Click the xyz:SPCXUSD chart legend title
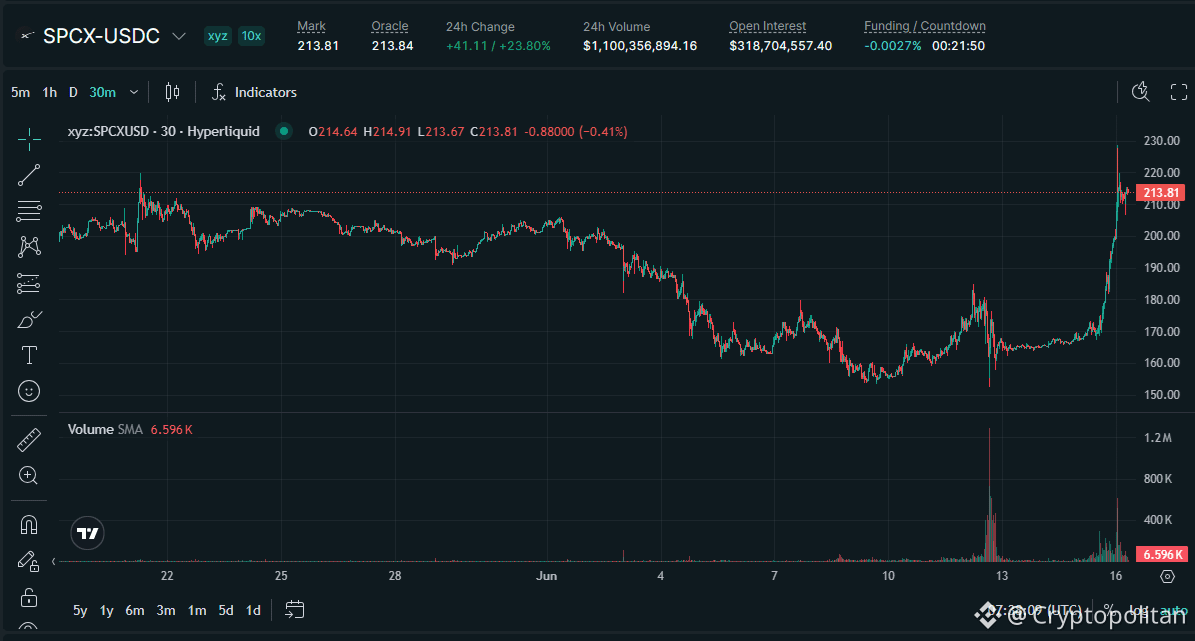Viewport: 1195px width, 641px height. (164, 131)
